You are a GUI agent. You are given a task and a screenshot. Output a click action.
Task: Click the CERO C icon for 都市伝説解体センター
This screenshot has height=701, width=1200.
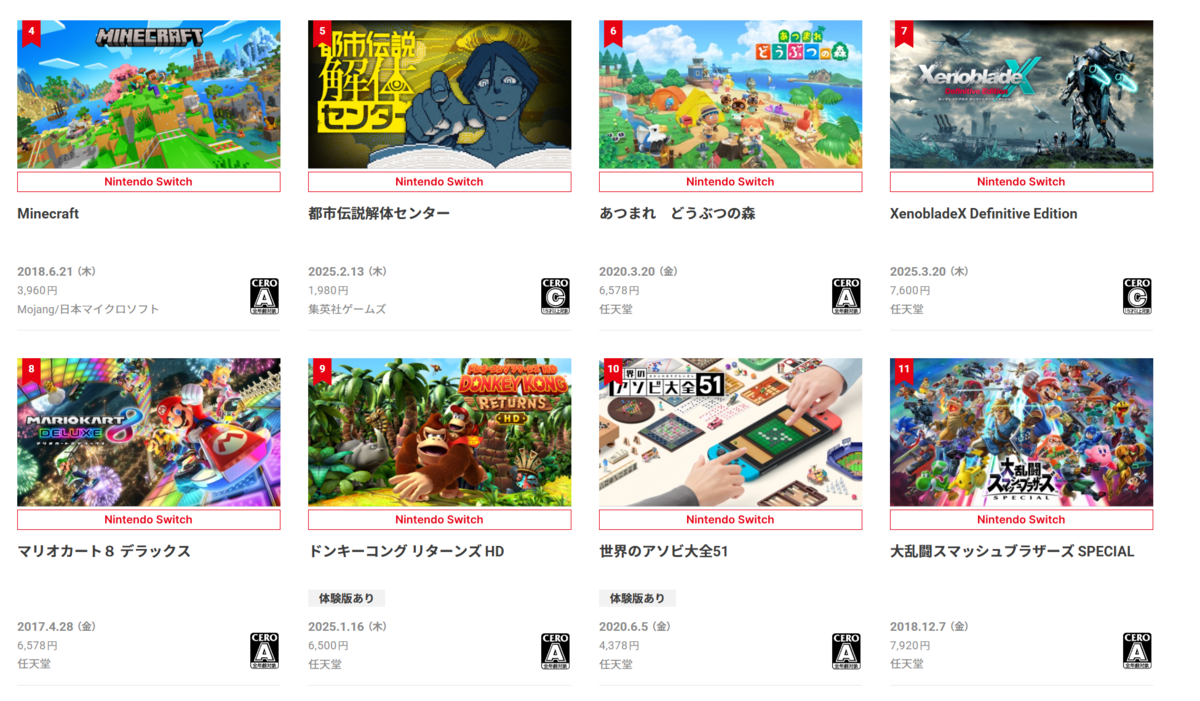(x=555, y=296)
